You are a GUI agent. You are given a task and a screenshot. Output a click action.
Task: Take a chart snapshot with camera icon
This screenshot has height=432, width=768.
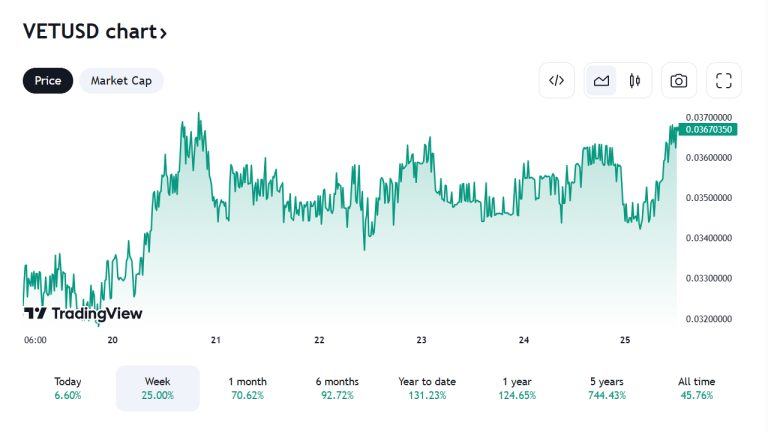679,81
